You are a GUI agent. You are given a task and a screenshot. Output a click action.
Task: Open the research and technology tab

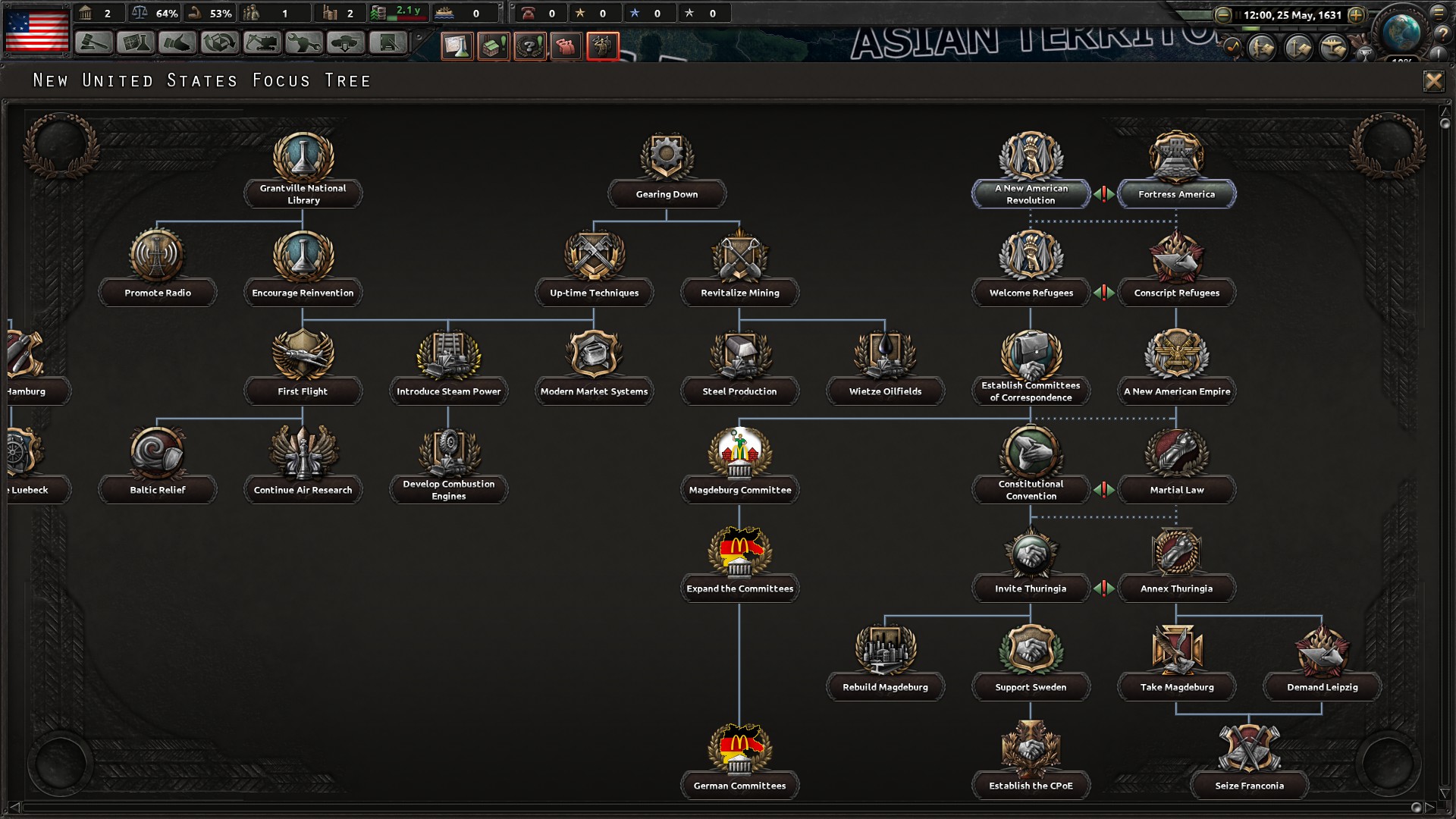click(136, 42)
